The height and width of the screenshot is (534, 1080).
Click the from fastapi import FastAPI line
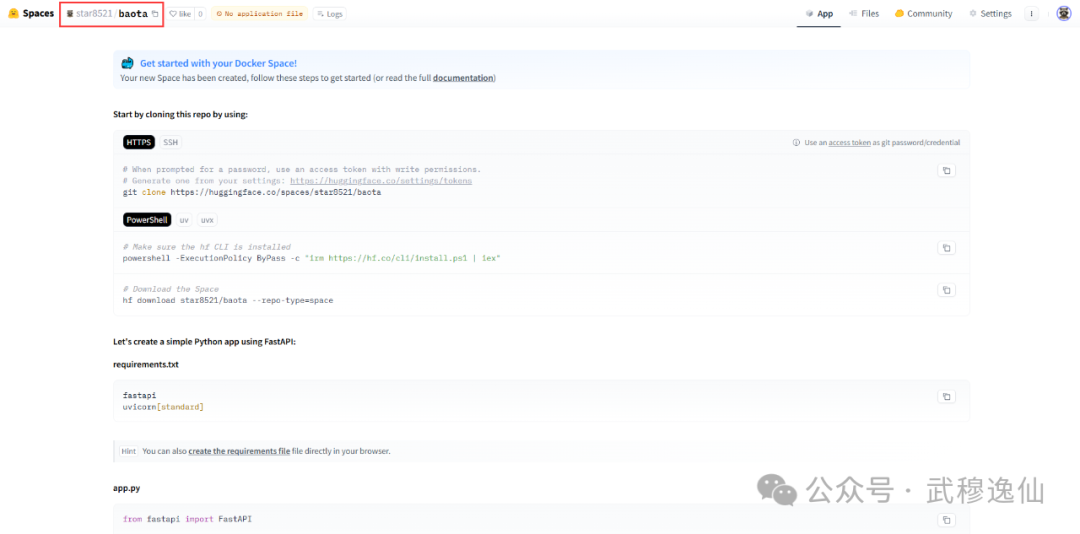[187, 518]
